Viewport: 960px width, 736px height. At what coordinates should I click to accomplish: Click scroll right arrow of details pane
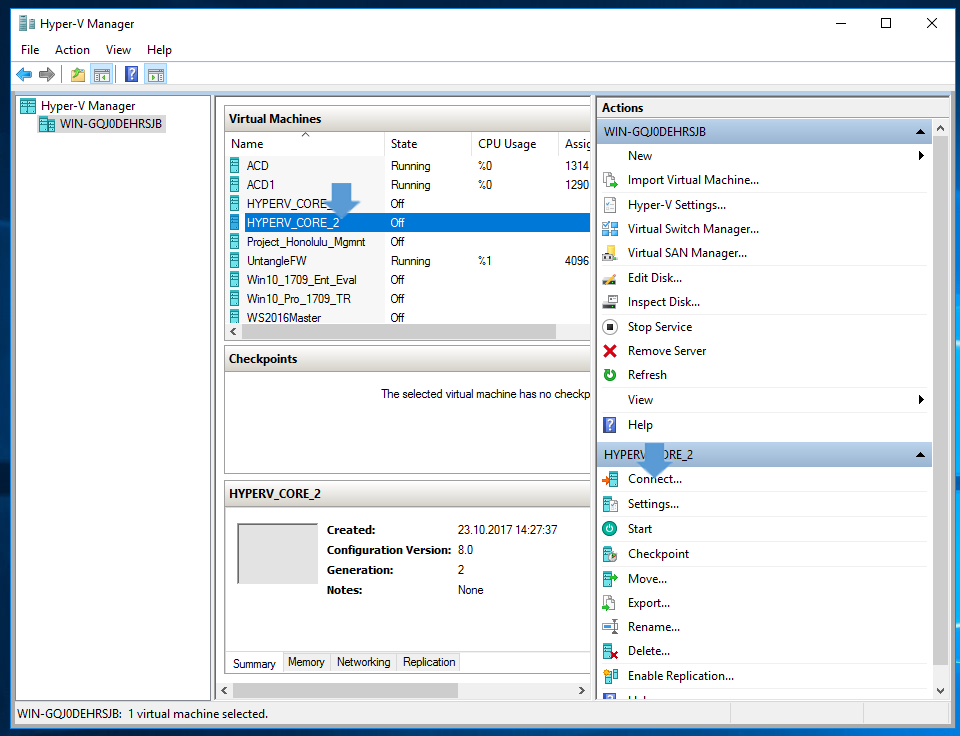tap(581, 691)
